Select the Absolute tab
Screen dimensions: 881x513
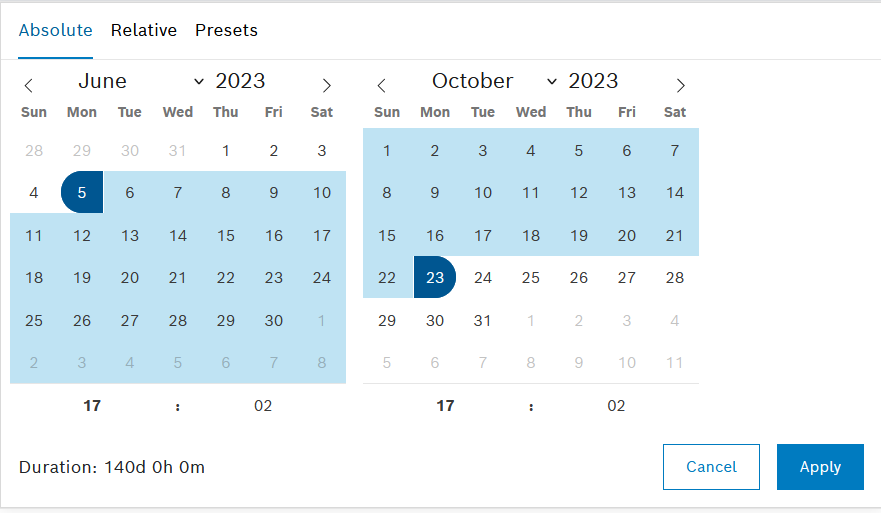(56, 30)
